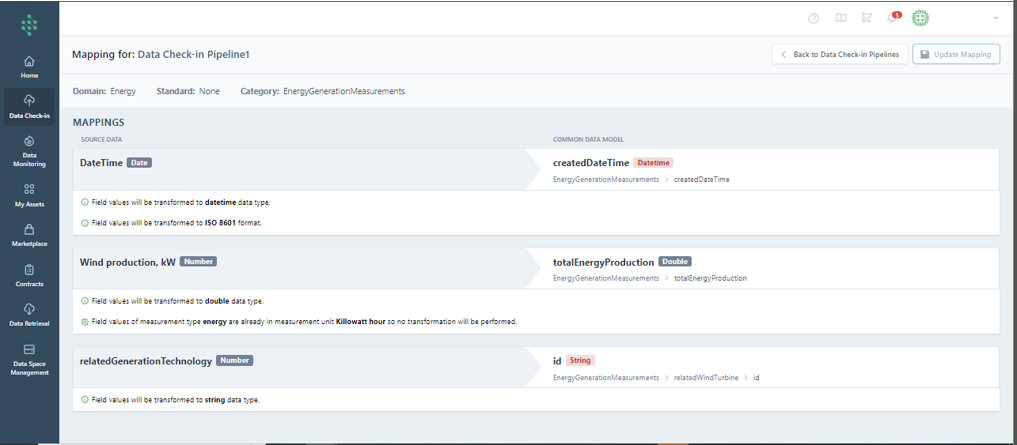The image size is (1017, 445).
Task: Click Back to Data Check-in Pipelines
Action: click(x=839, y=54)
